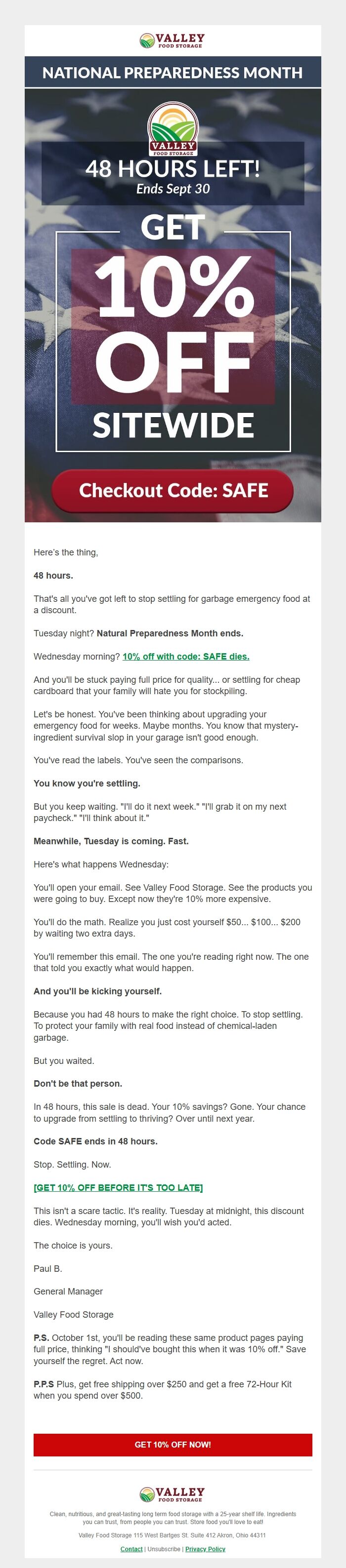
Task: Click the Valley logo in the email footer
Action: [x=173, y=1494]
